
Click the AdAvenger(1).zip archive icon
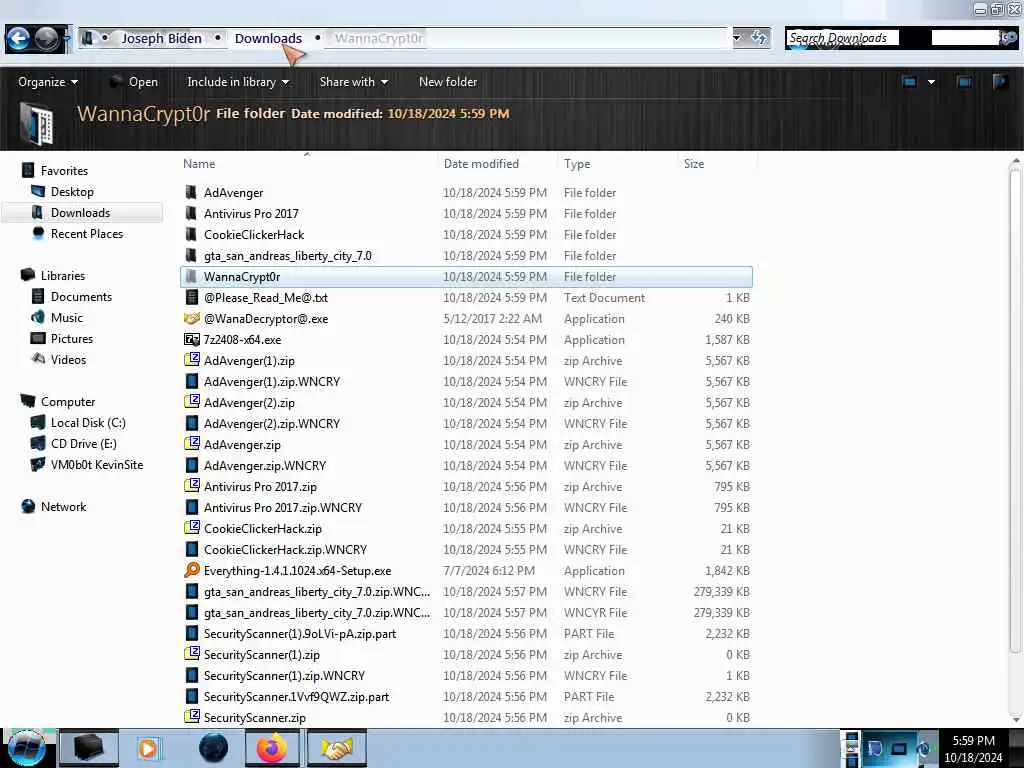point(191,360)
